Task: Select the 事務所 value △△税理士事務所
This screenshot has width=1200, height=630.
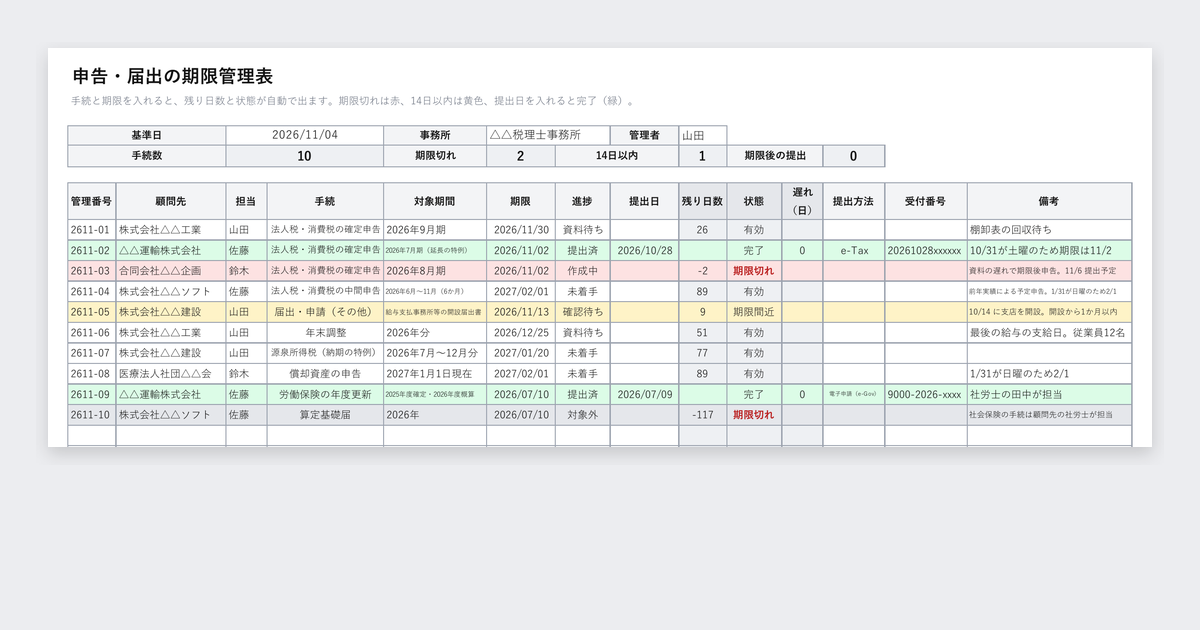Action: pyautogui.click(x=548, y=135)
